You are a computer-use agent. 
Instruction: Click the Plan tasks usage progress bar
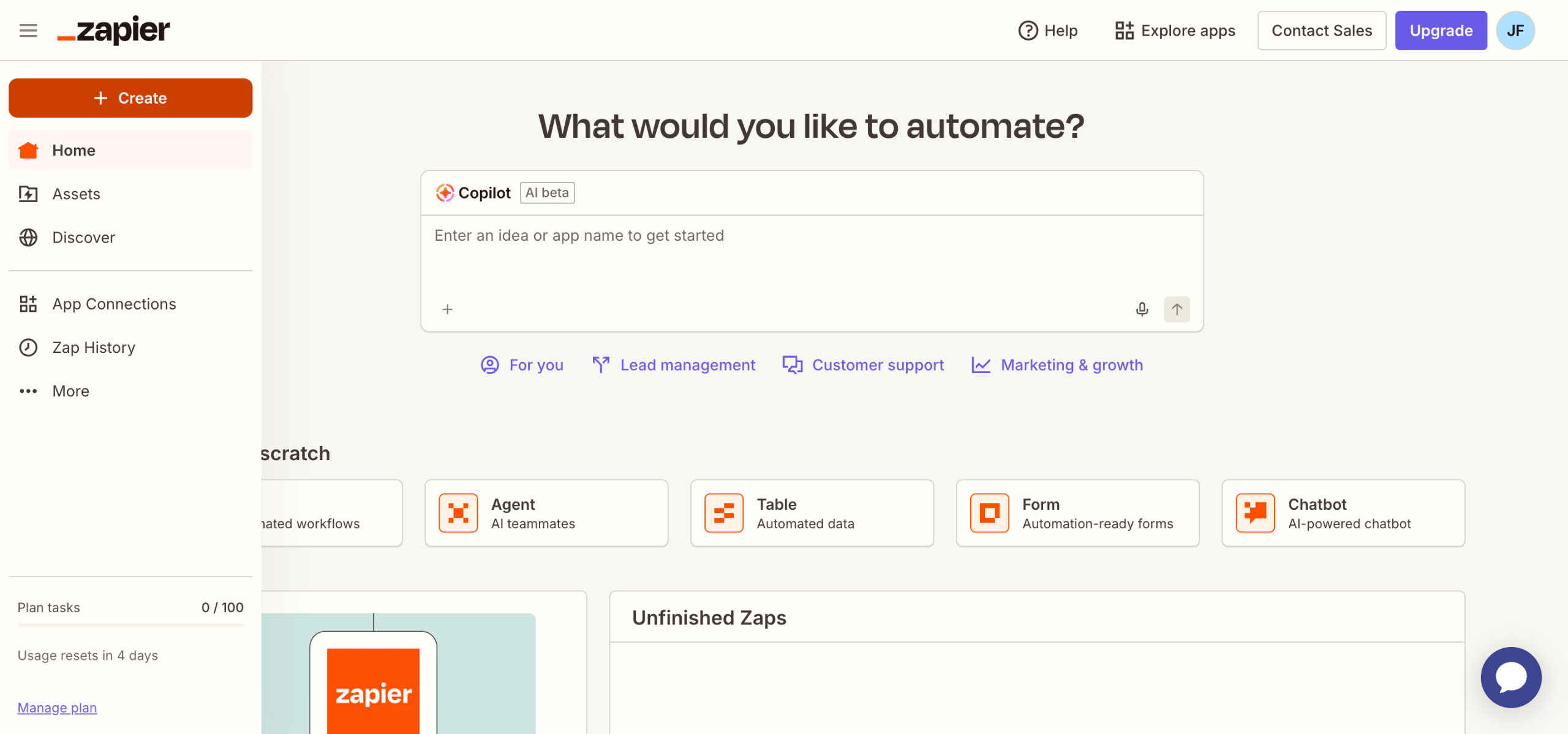(x=130, y=626)
